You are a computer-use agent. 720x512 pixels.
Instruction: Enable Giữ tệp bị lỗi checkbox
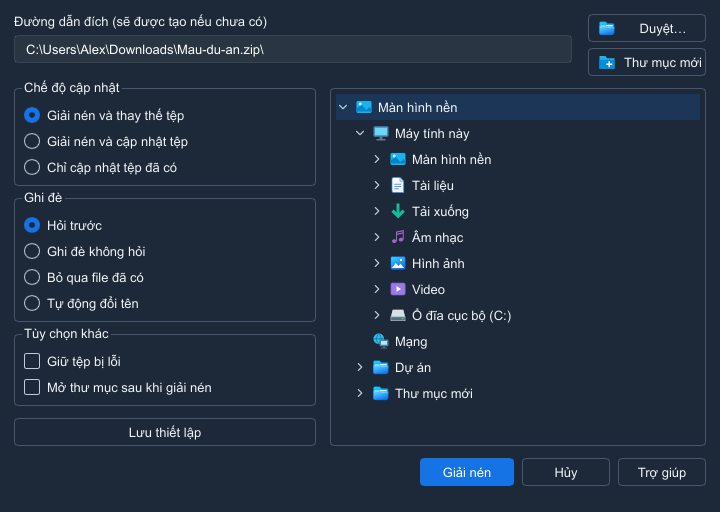click(32, 361)
